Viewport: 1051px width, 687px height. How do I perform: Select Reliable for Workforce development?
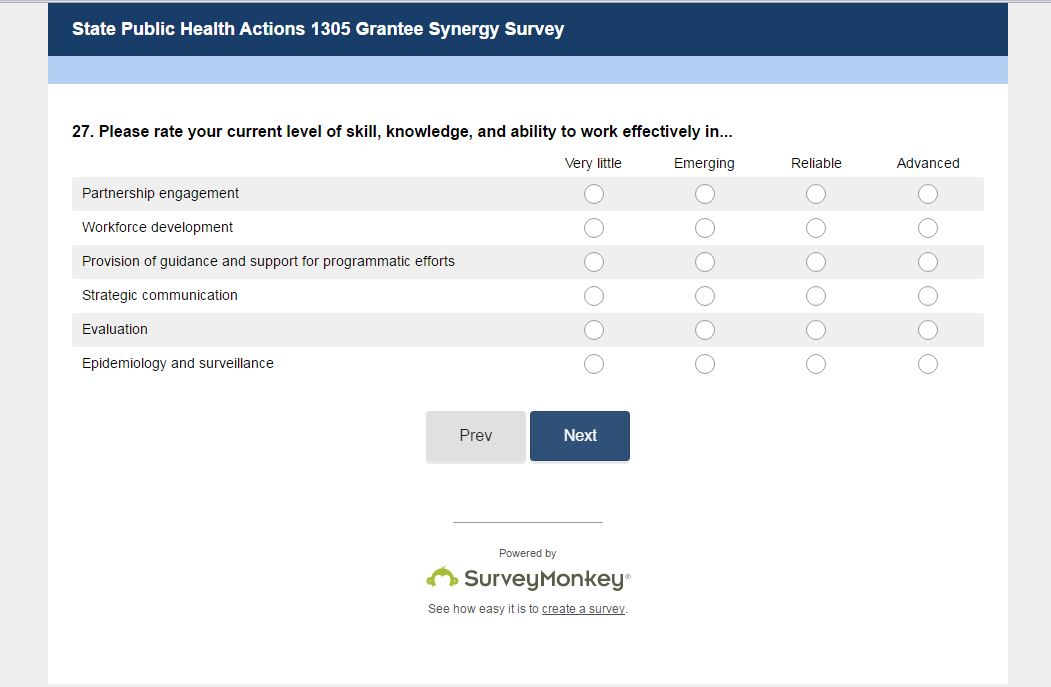816,228
